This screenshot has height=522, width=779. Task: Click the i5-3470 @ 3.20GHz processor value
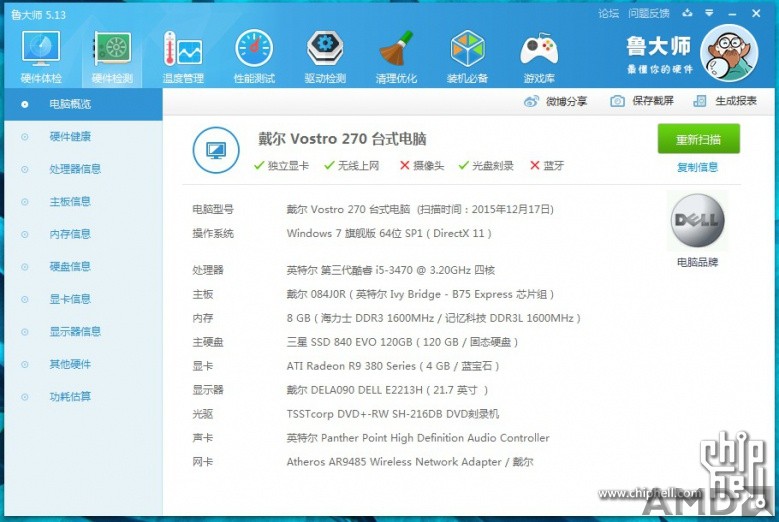pyautogui.click(x=390, y=270)
